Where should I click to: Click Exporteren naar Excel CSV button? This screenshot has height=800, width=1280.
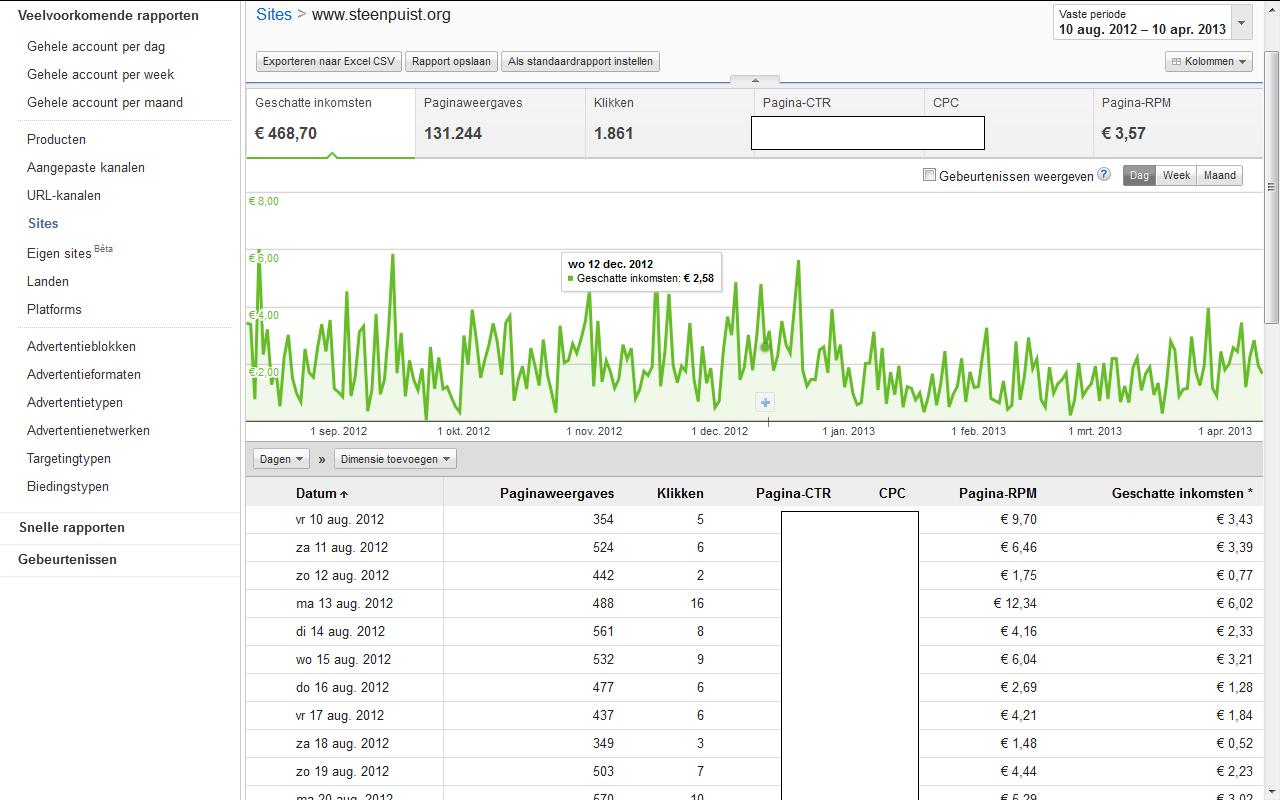328,61
